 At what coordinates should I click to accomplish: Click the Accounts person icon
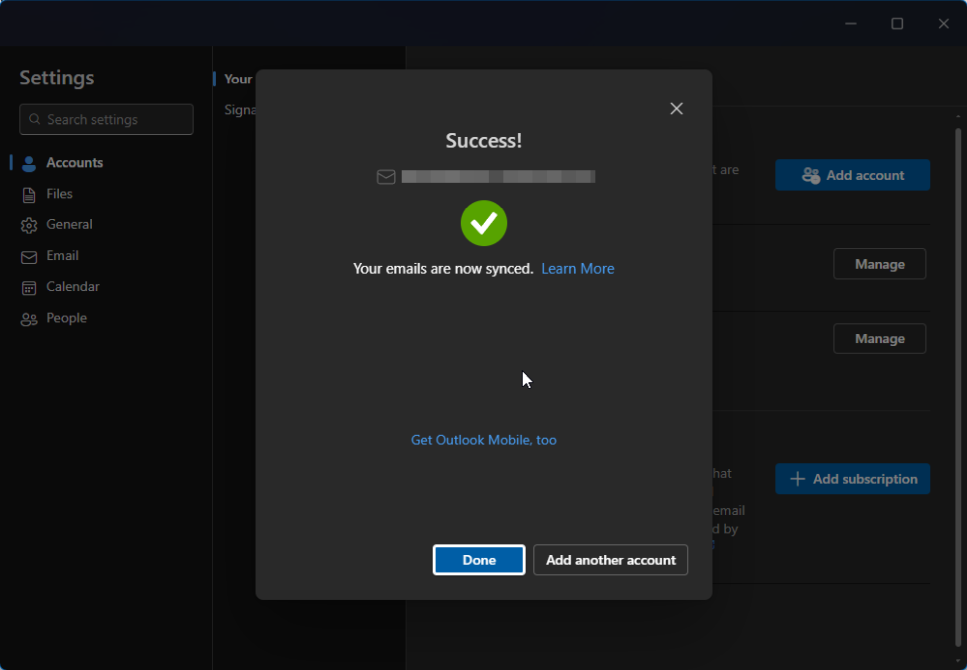tap(28, 163)
